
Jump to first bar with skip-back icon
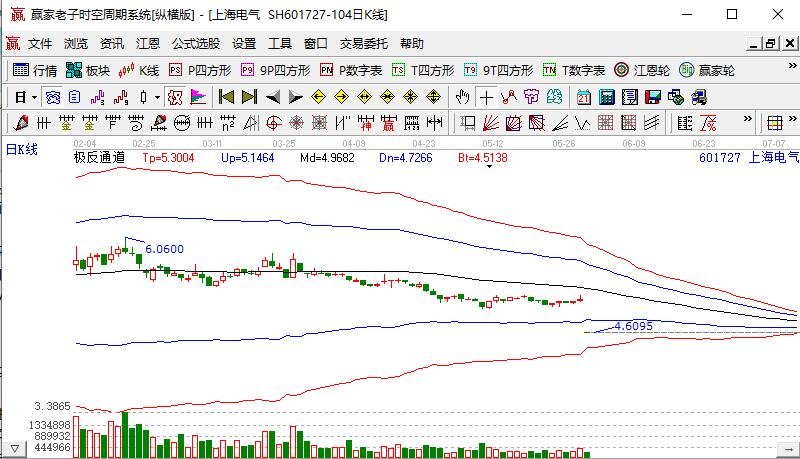coord(226,97)
